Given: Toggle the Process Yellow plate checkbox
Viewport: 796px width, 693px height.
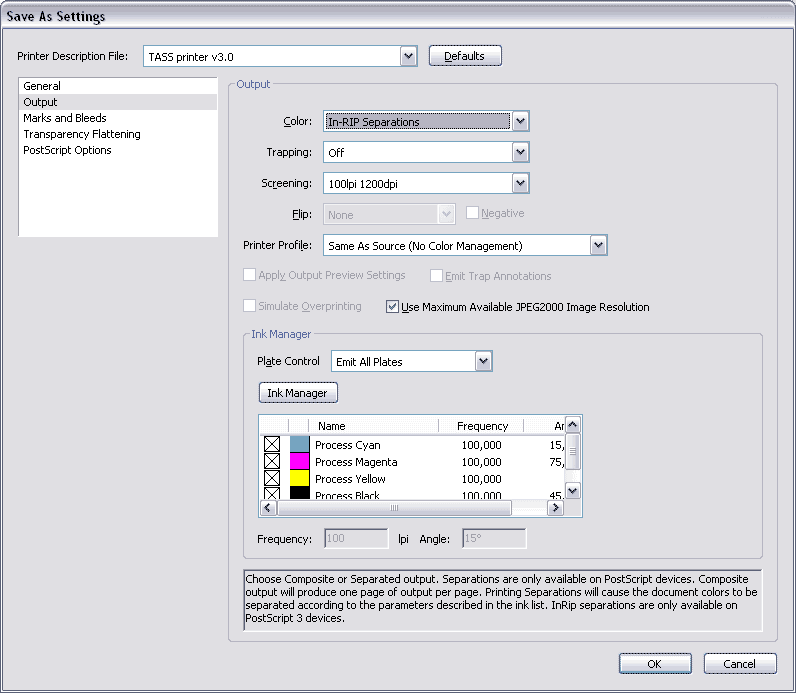Looking at the screenshot, I should 272,478.
